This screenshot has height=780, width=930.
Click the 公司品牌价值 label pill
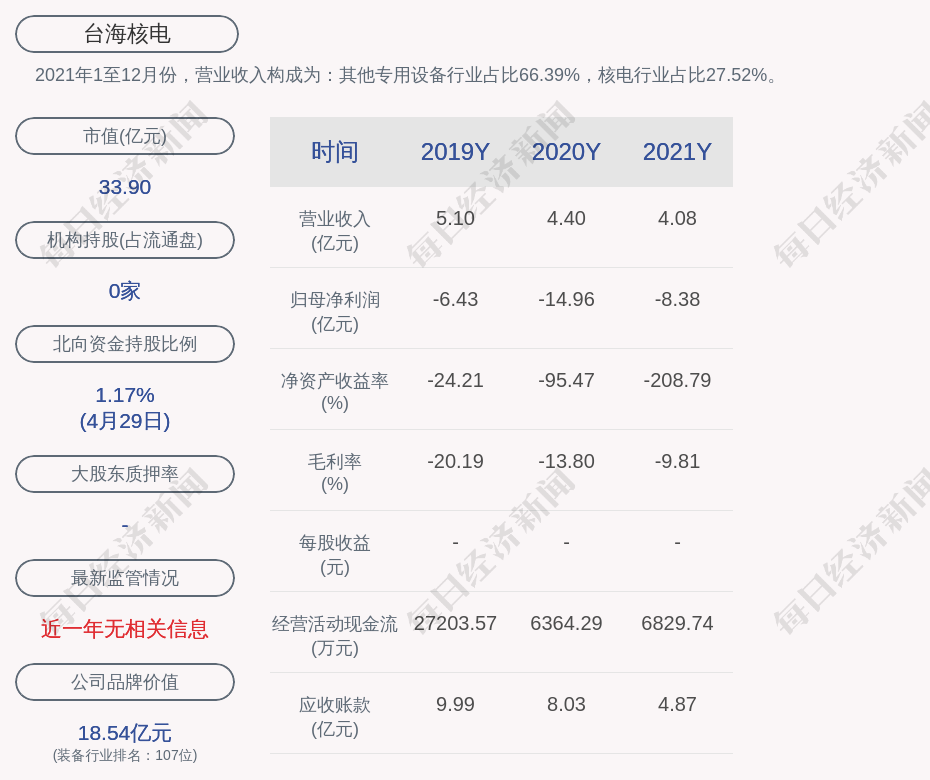[x=125, y=682]
